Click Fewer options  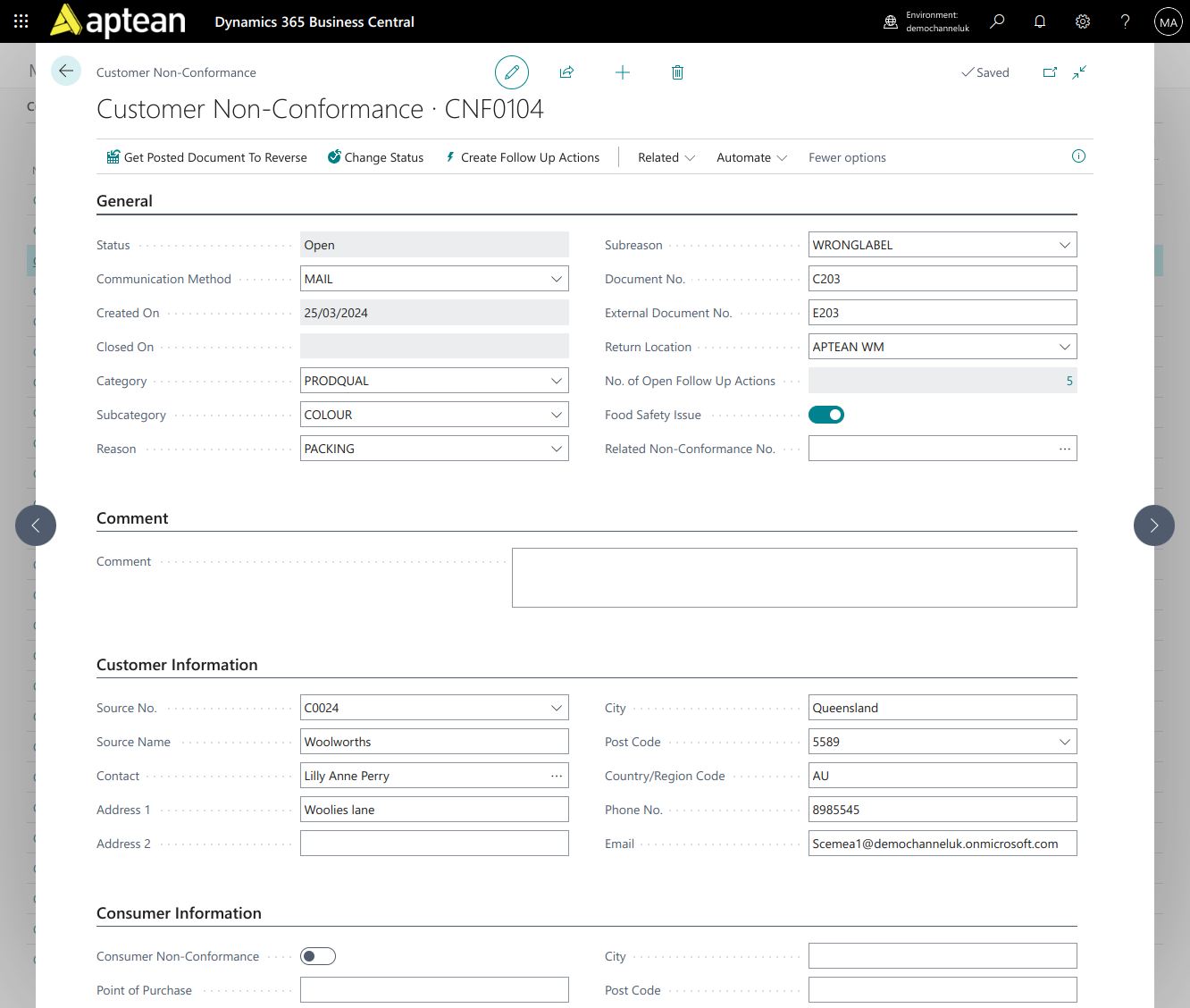847,157
